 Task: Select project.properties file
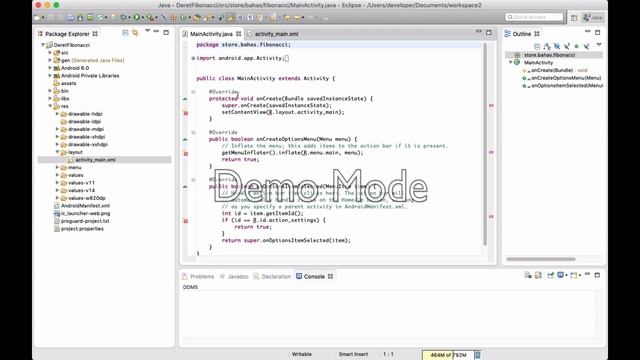82,229
